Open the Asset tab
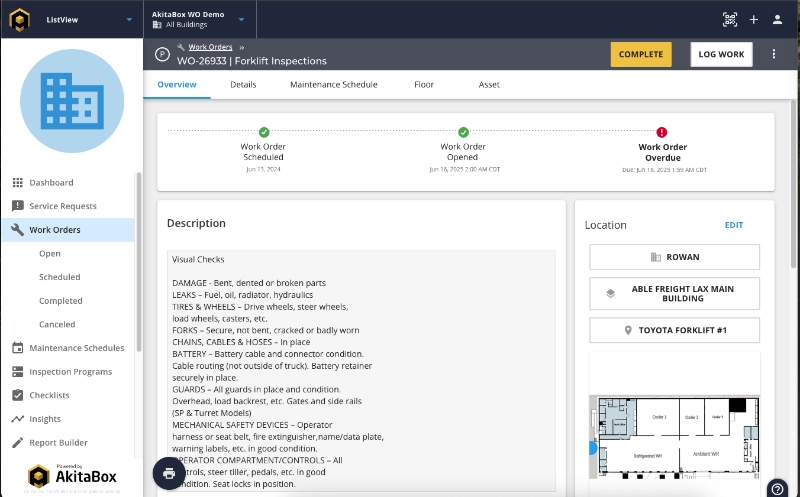 tap(489, 85)
